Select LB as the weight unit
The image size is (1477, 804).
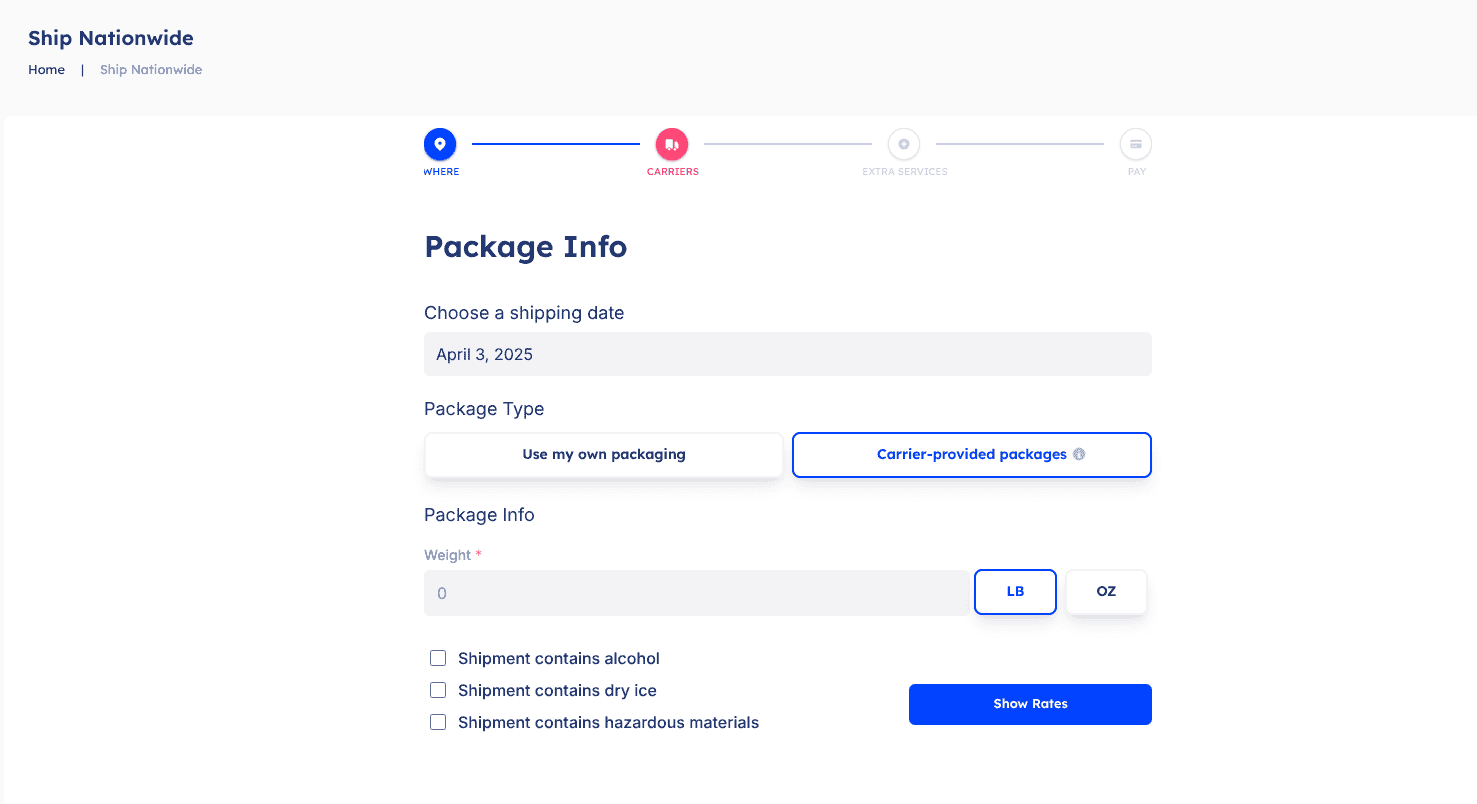pos(1015,592)
